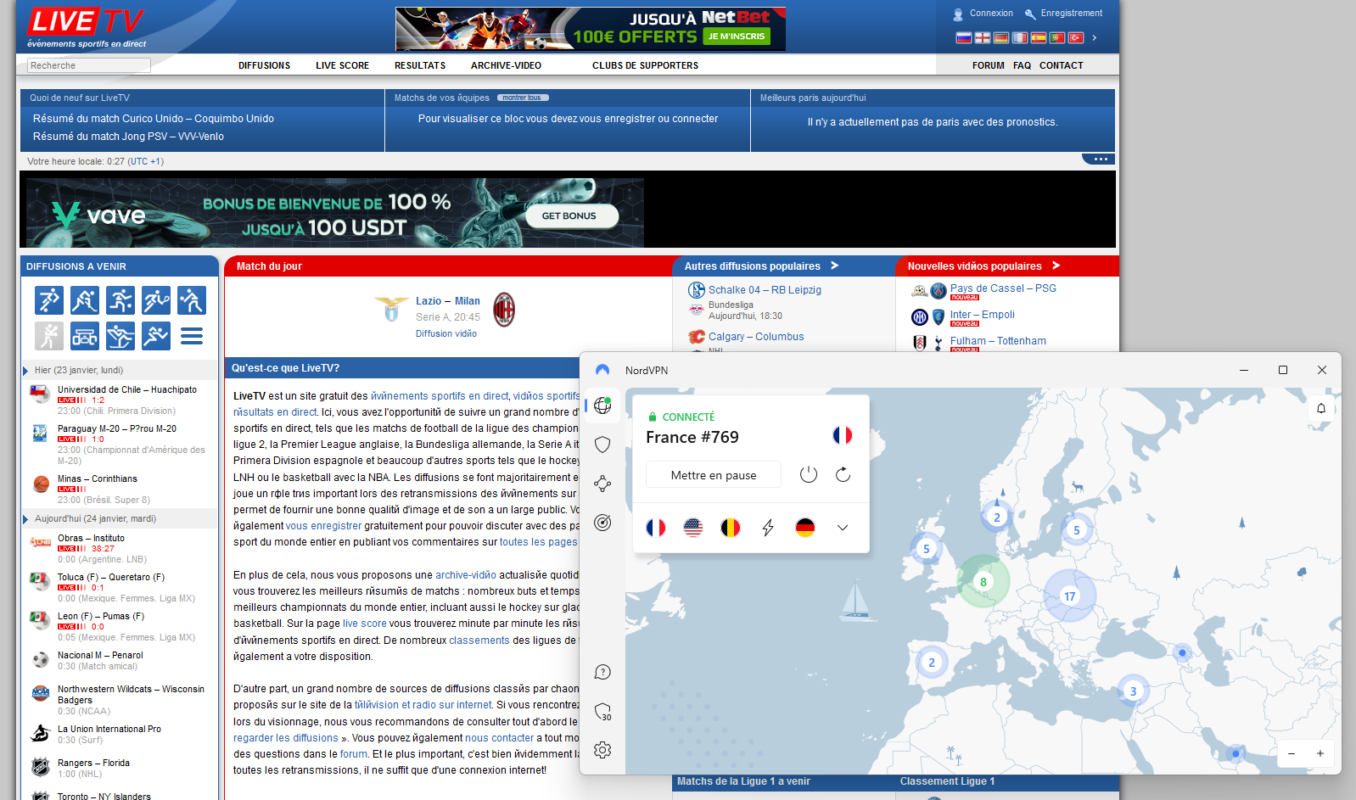Select the 17-server cluster on NordVPN map
Screen dimensions: 1356x800
(x=1070, y=596)
